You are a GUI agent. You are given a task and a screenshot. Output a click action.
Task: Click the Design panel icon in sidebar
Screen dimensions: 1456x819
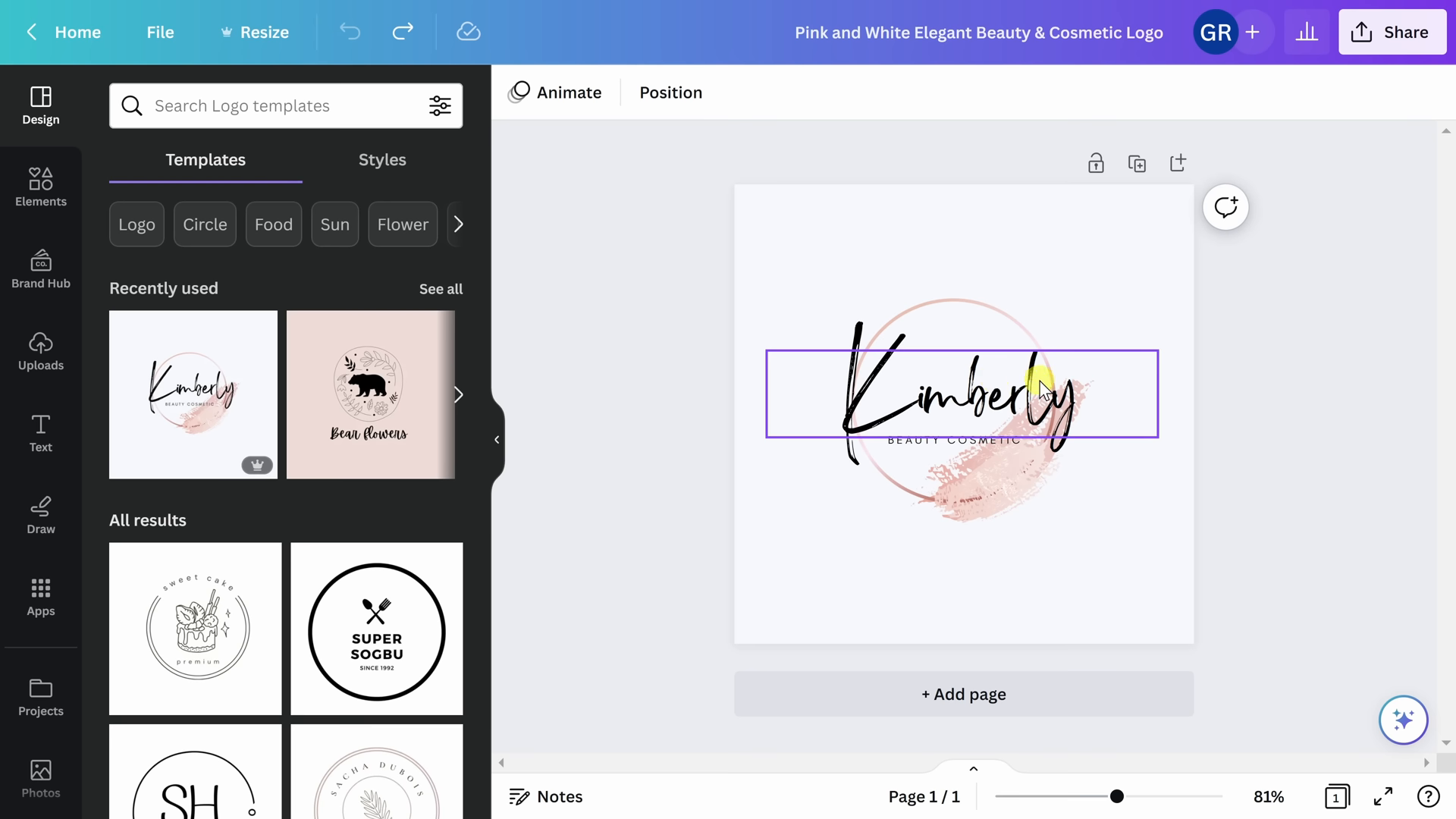pyautogui.click(x=40, y=105)
